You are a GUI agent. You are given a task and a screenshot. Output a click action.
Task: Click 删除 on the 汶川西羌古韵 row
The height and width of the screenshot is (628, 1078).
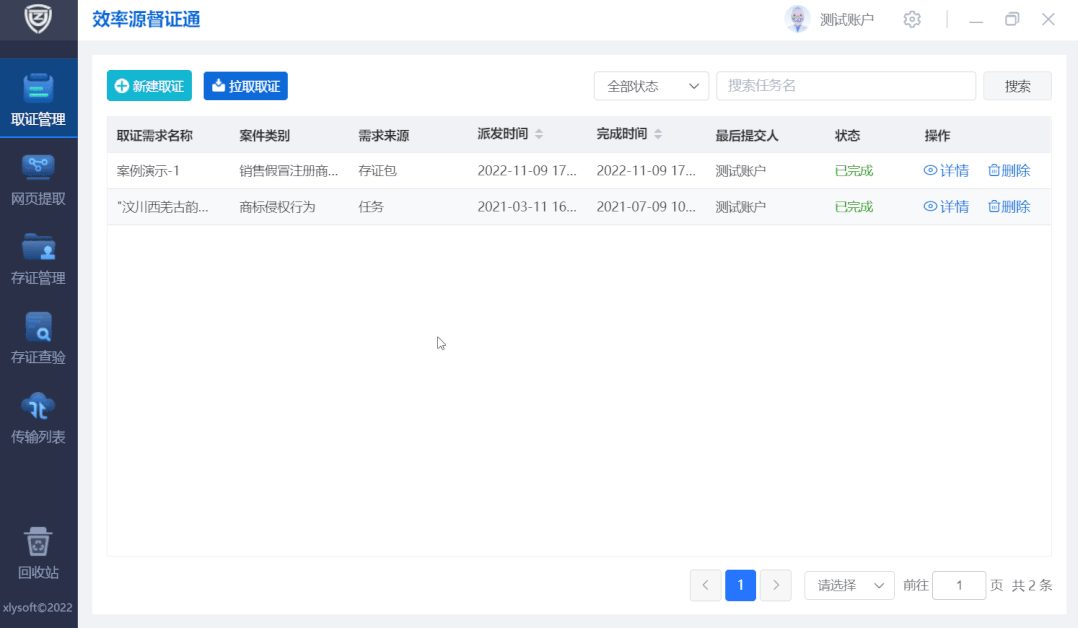pos(1008,206)
